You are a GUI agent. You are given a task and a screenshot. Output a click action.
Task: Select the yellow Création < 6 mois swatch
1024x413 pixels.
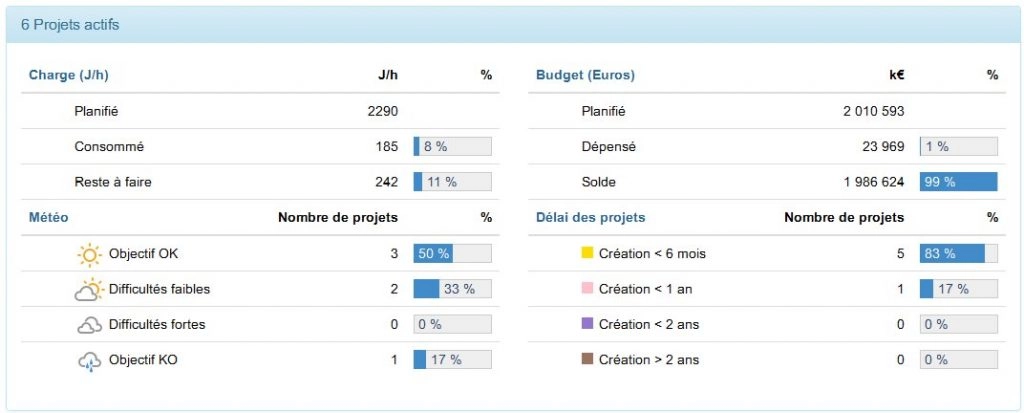587,252
